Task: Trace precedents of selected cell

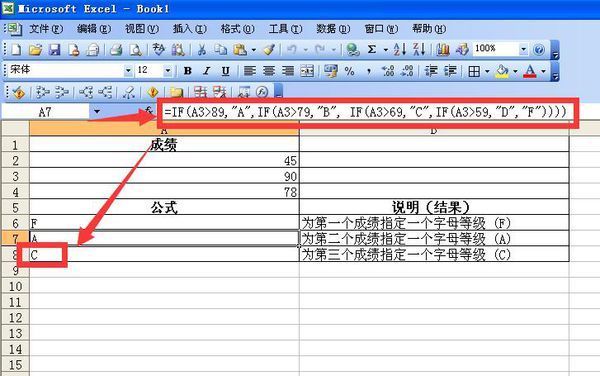Action: pyautogui.click(x=42, y=92)
